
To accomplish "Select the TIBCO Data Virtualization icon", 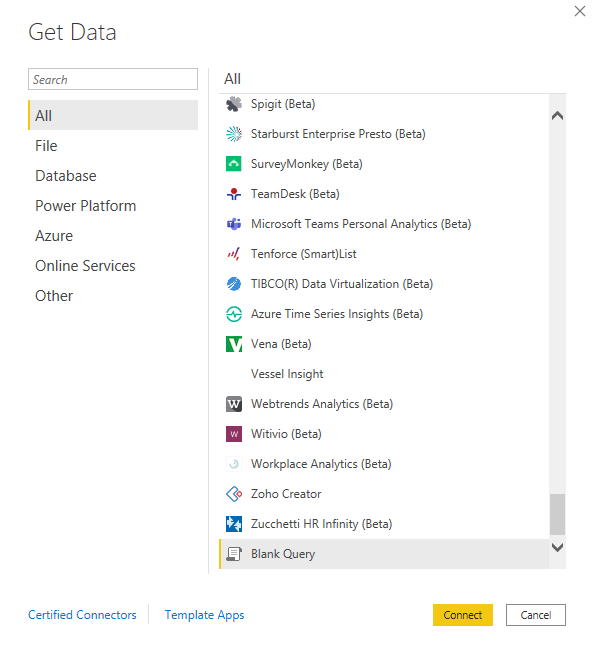I will [234, 284].
